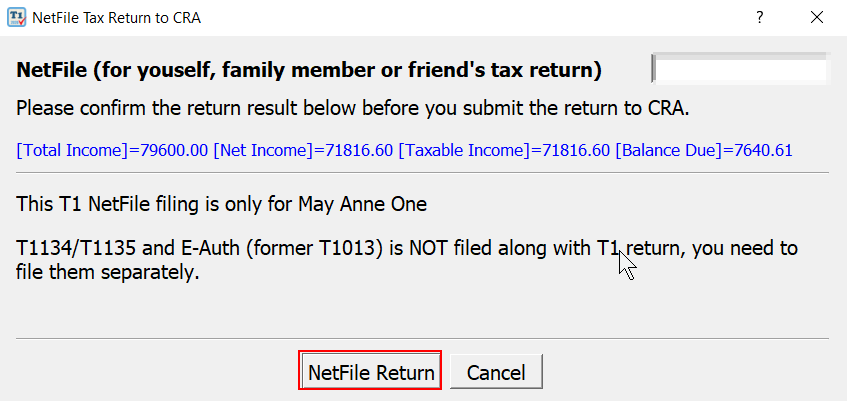Click the Balance Due amount 7640.61

click(x=757, y=150)
